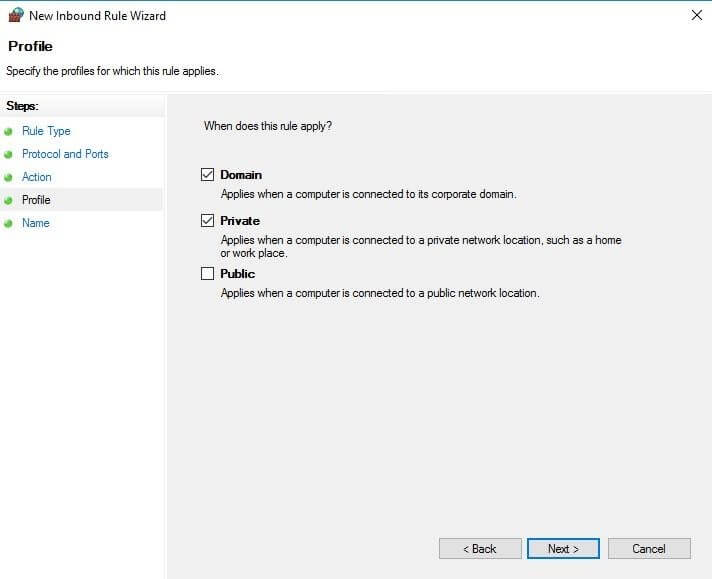
Task: Open the Protocol and Ports step
Action: coord(65,154)
